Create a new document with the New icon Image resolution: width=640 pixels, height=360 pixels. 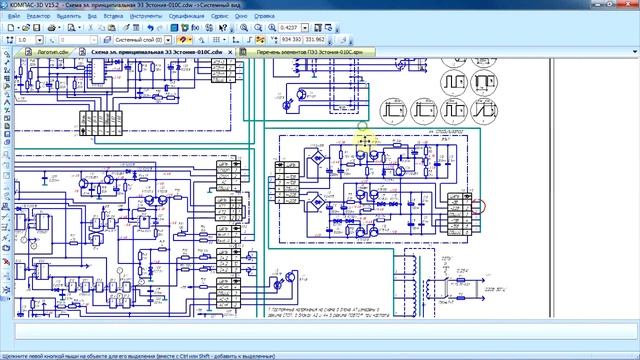[11, 28]
